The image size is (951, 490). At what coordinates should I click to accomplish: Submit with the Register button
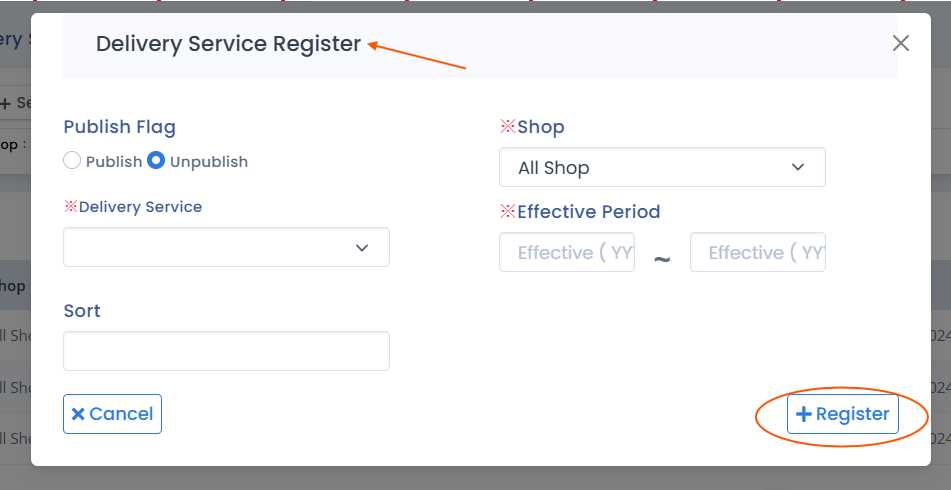pyautogui.click(x=842, y=414)
